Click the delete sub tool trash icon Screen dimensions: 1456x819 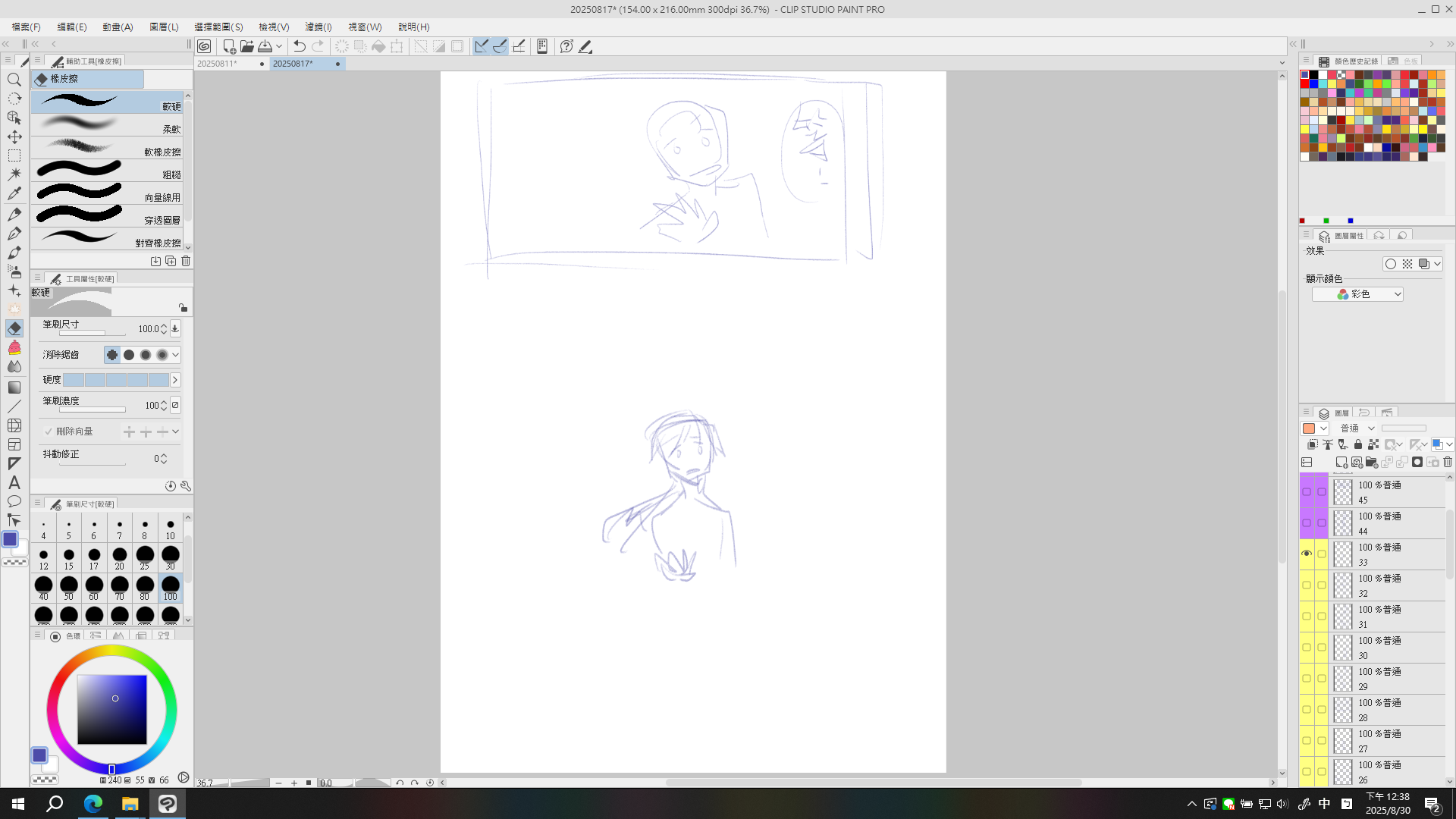186,261
